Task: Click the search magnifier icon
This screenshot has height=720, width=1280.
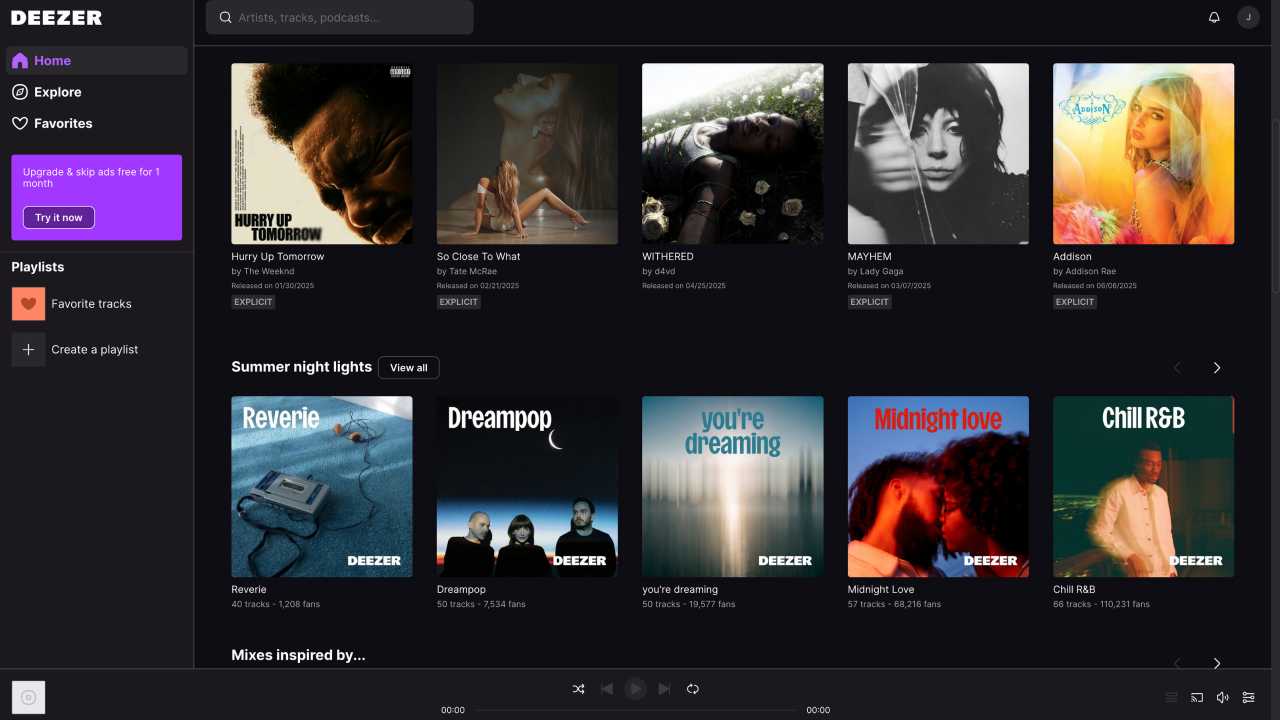Action: point(226,17)
